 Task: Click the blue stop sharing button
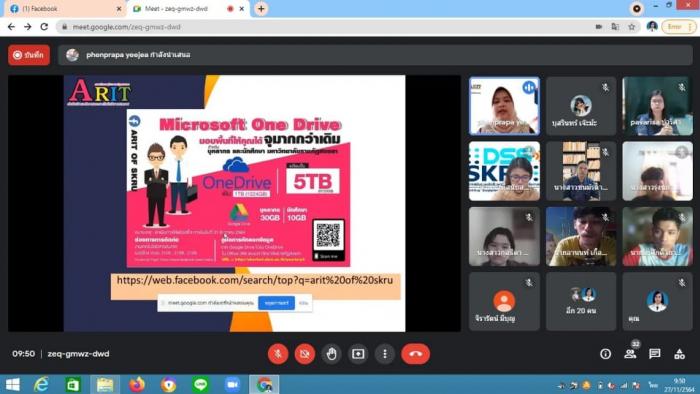[x=276, y=303]
